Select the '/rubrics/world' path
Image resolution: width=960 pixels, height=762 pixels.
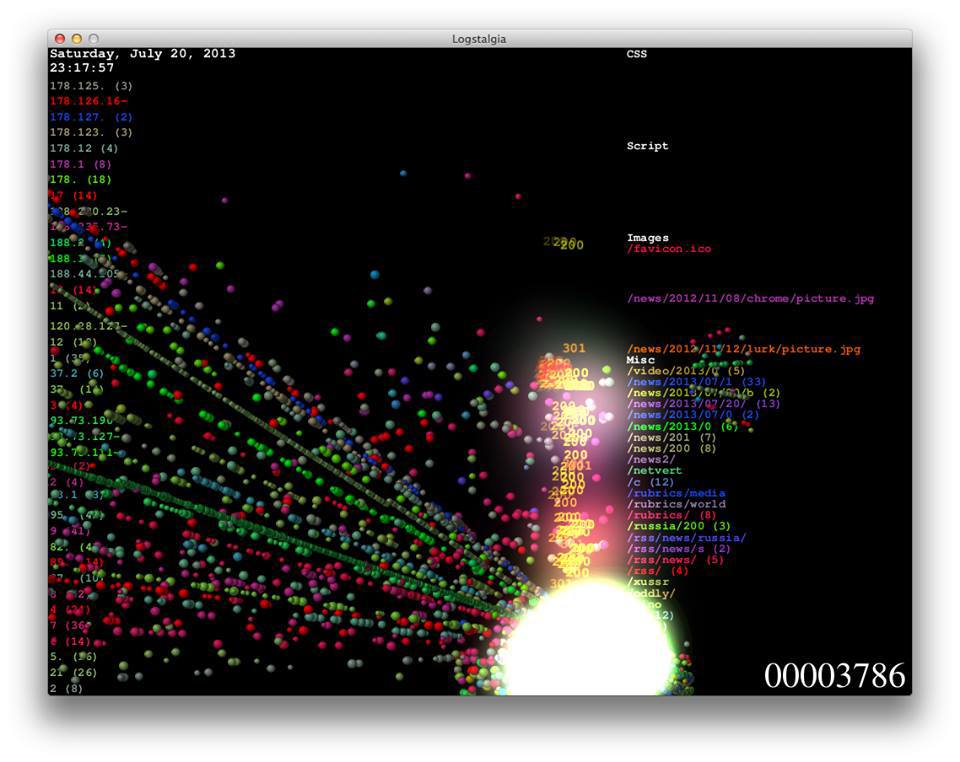[x=676, y=504]
